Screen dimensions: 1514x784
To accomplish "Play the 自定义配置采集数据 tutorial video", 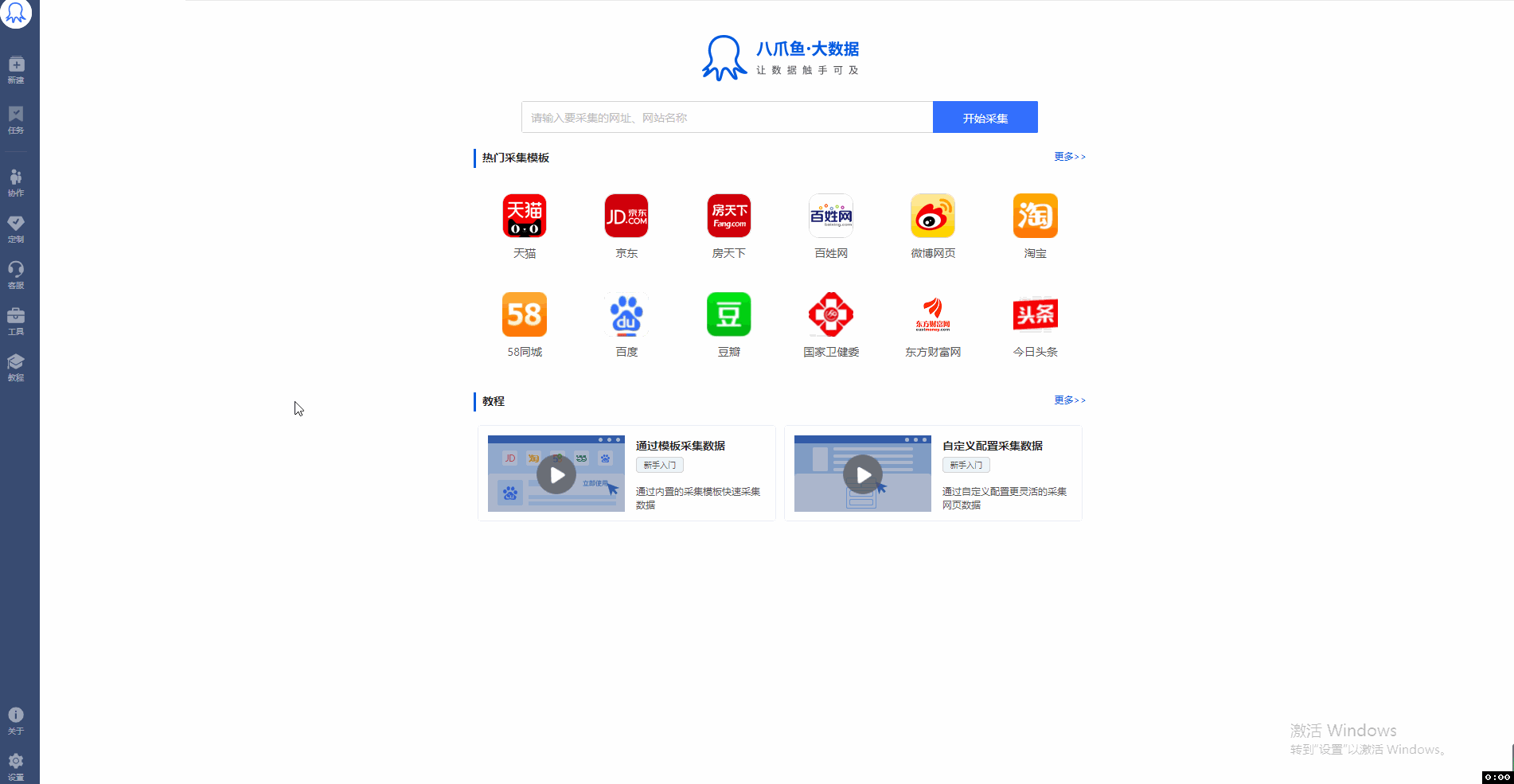I will coord(863,474).
